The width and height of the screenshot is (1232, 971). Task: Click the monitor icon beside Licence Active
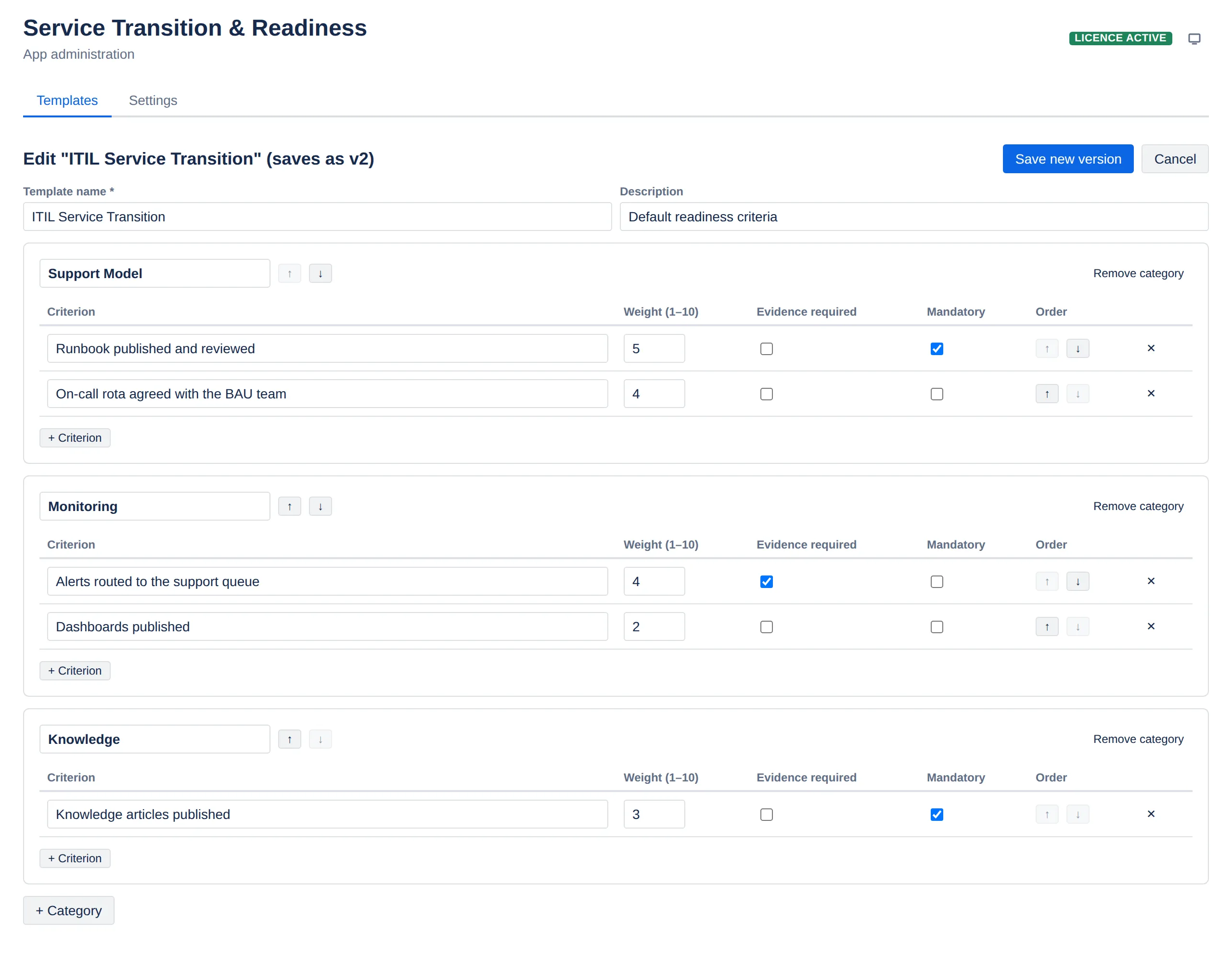(1194, 38)
